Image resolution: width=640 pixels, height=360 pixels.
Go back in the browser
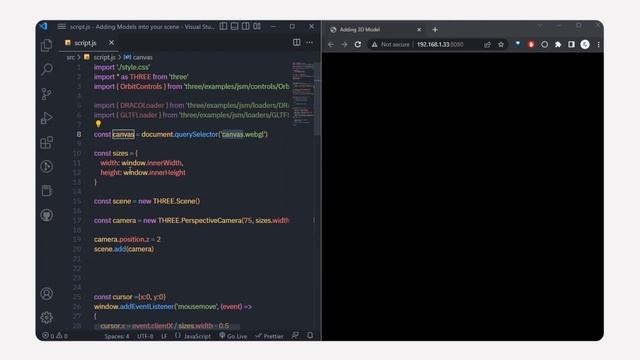click(331, 44)
